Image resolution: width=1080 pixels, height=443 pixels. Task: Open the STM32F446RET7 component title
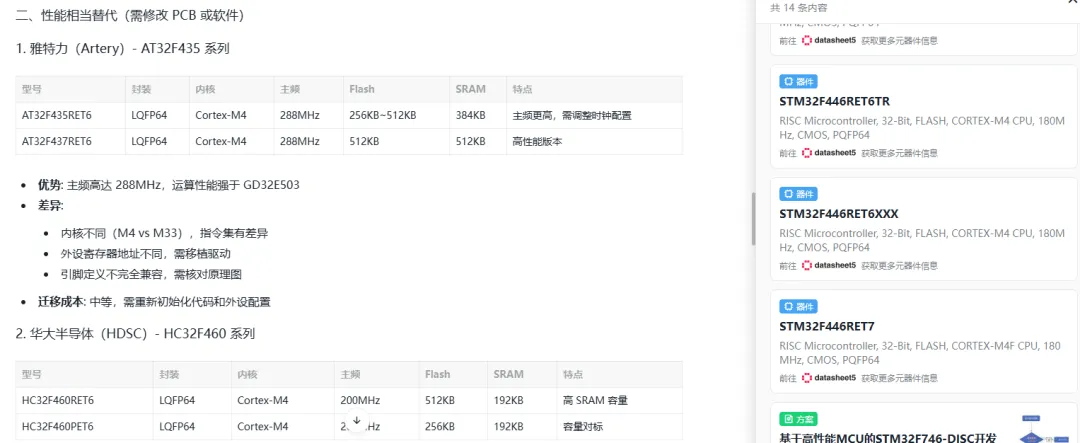[x=827, y=326]
